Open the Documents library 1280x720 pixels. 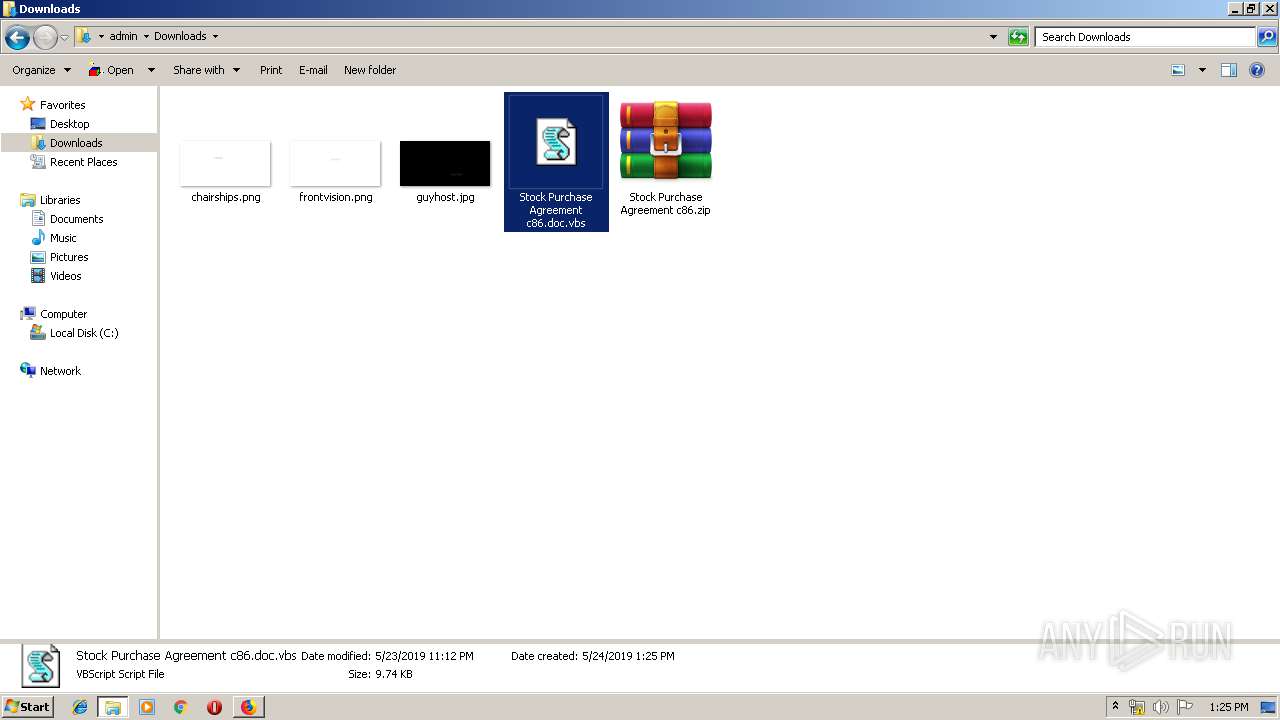click(x=76, y=219)
